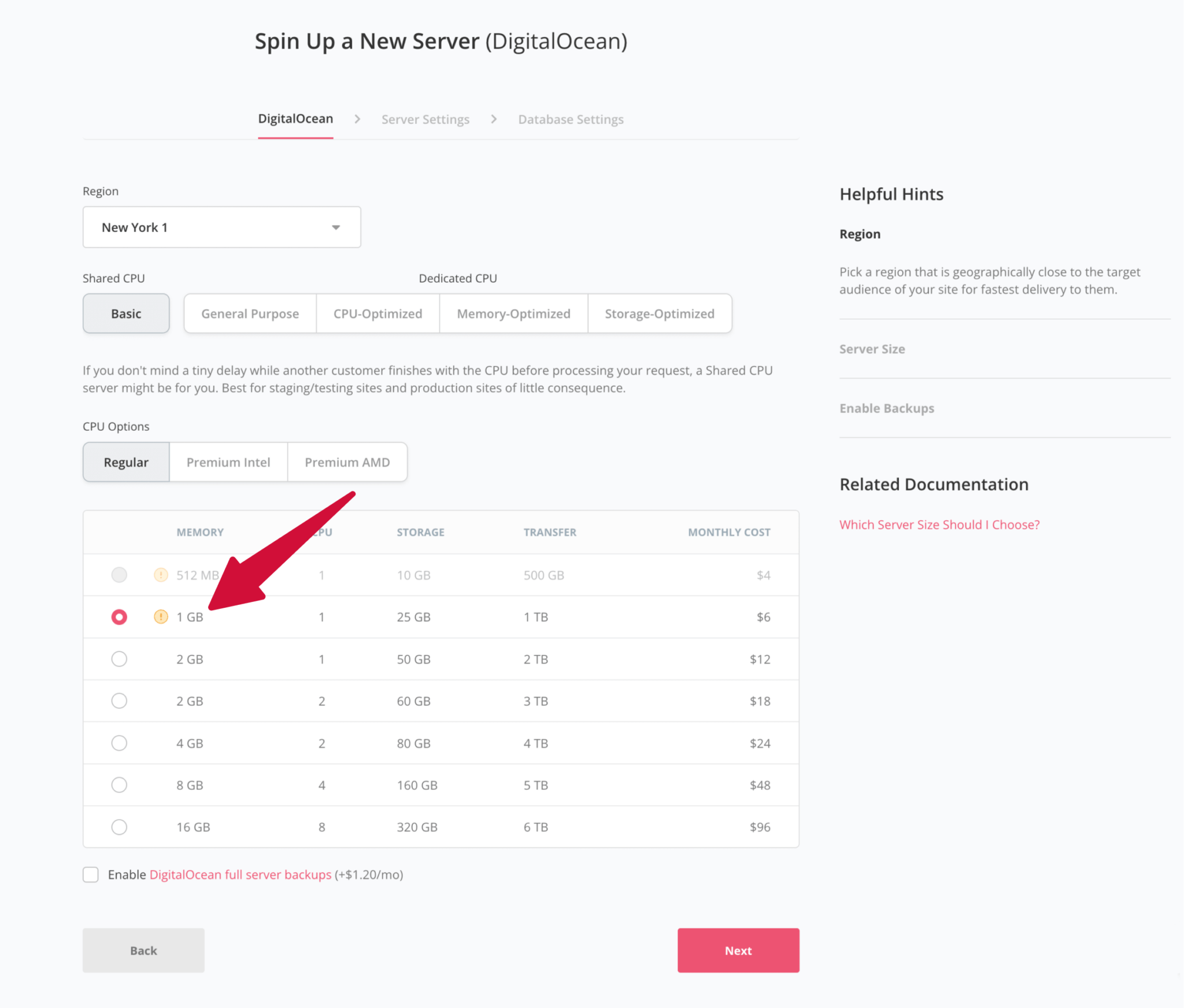The image size is (1184, 1008).
Task: Switch to the Server Settings step
Action: (x=425, y=119)
